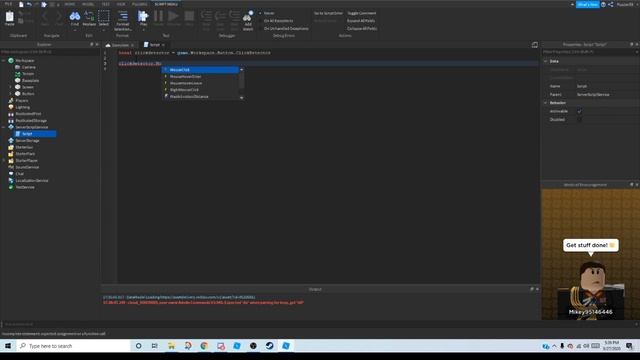This screenshot has height=360, width=640.
Task: Select Players service in Explorer
Action: 18,100
